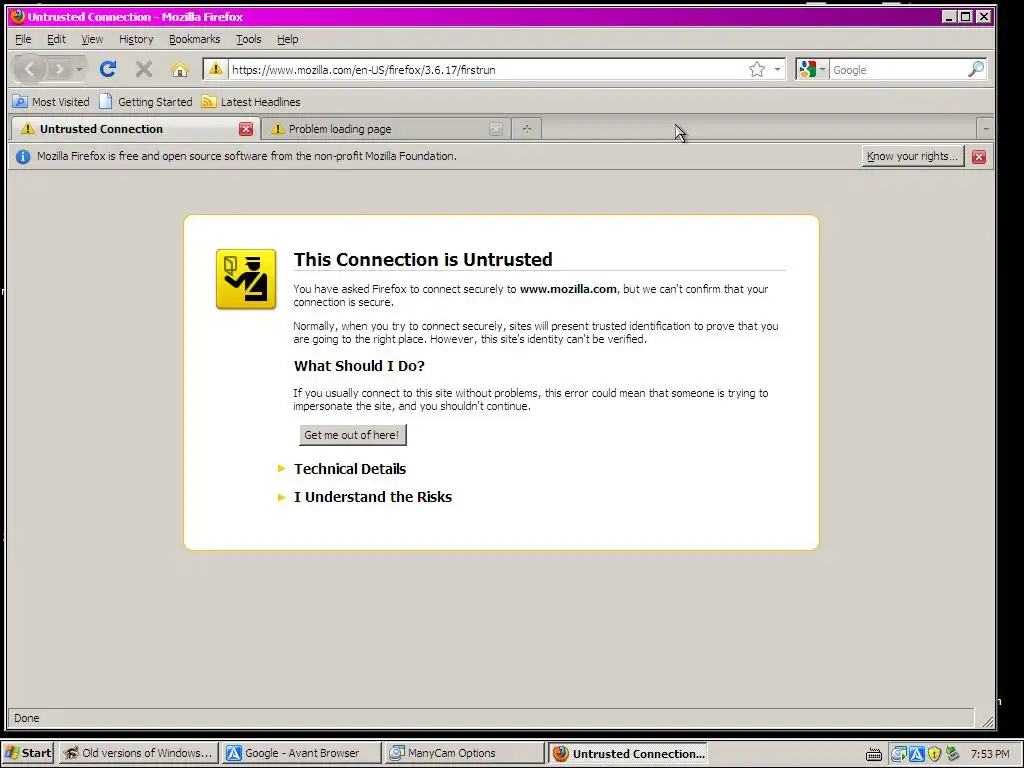
Task: Click the Done status bar text
Action: tap(27, 718)
